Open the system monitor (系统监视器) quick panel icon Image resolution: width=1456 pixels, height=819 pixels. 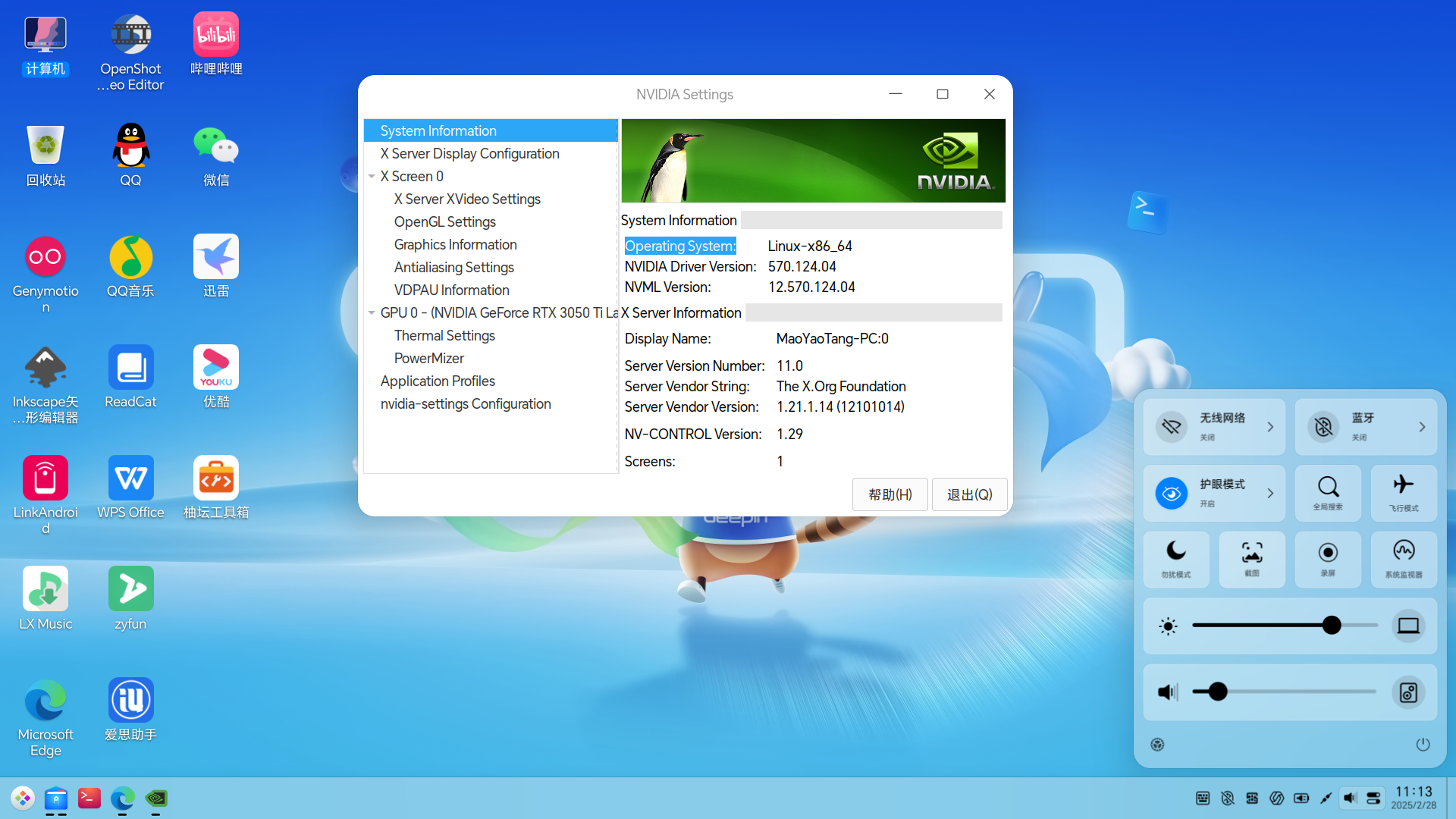pos(1404,559)
